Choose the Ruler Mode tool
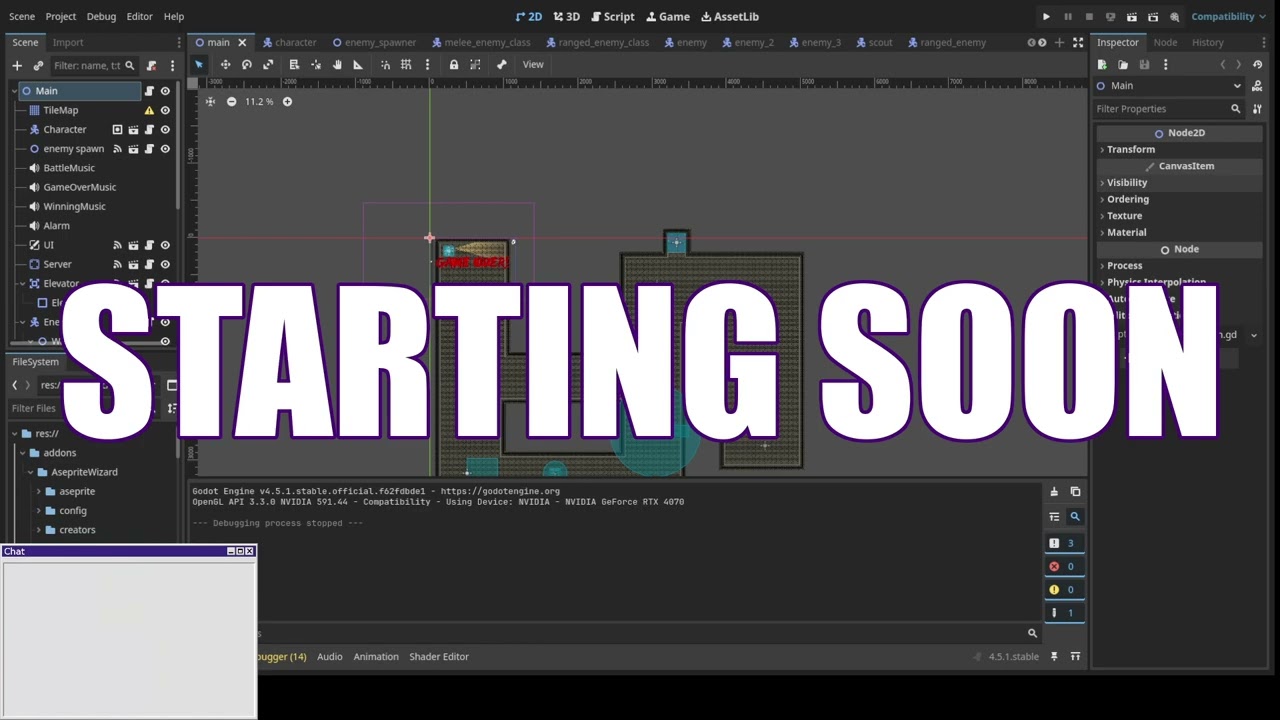This screenshot has width=1280, height=720. point(358,65)
